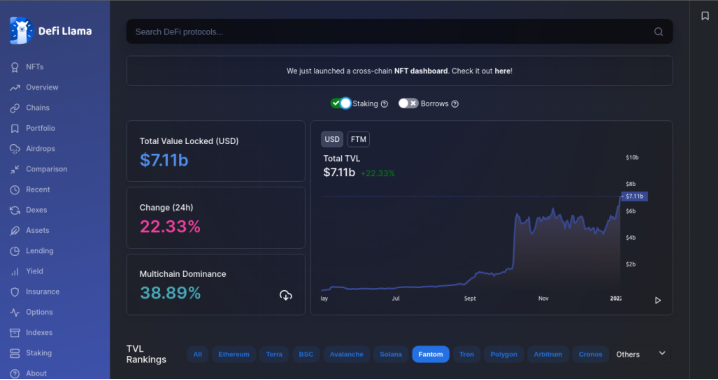Click the Indexes sidebar label
The image size is (718, 380).
[x=39, y=333]
